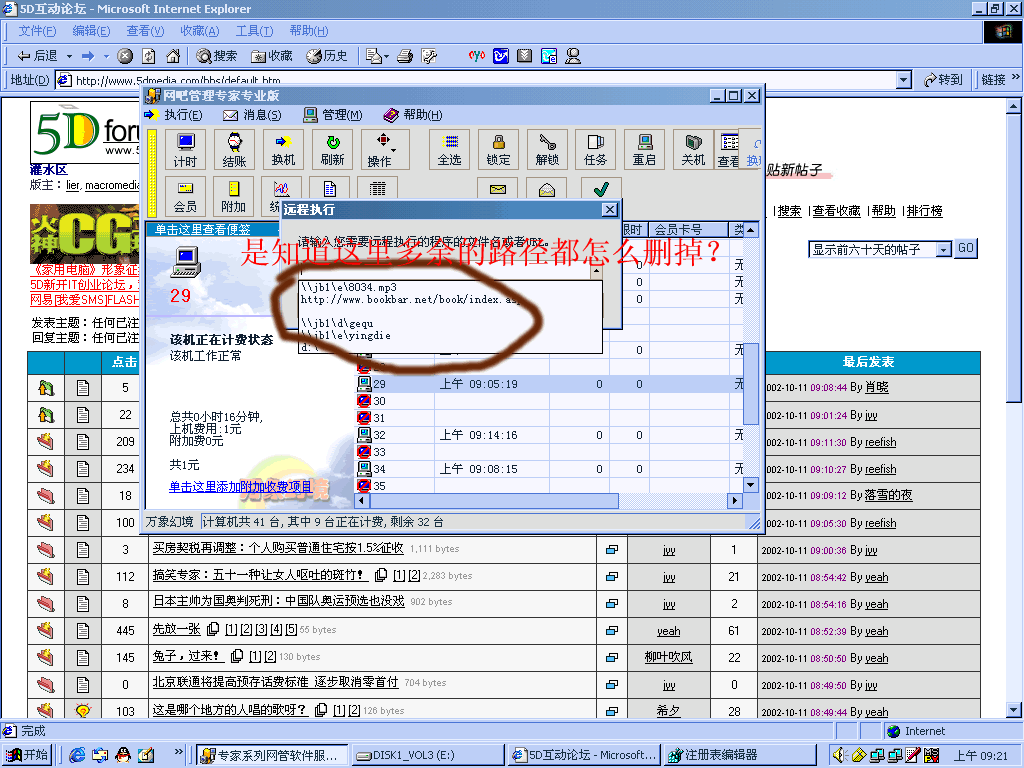Viewport: 1024px width, 768px height.
Task: Click the 锁定 padlock icon
Action: point(498,149)
